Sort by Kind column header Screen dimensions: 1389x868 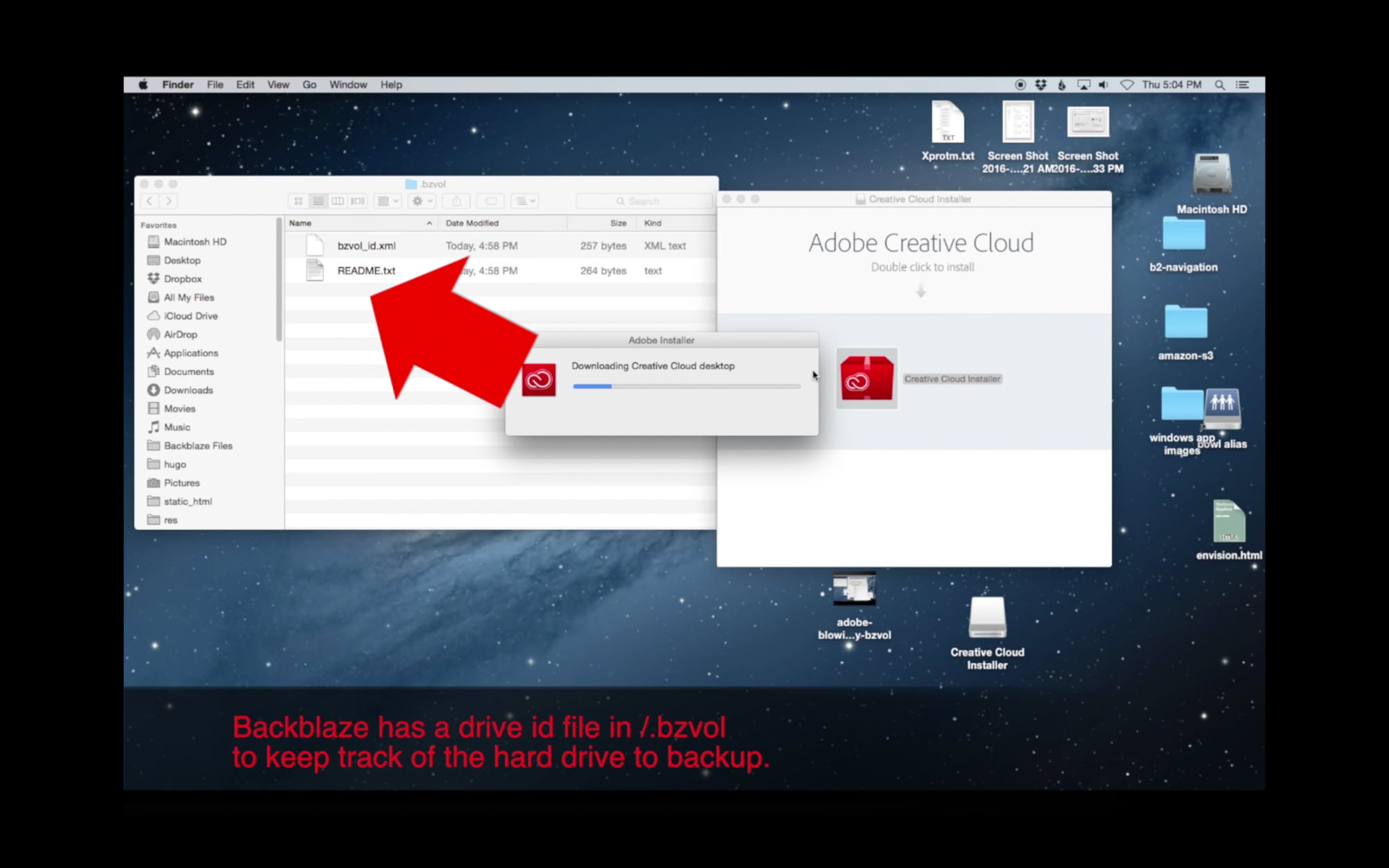[x=676, y=223]
